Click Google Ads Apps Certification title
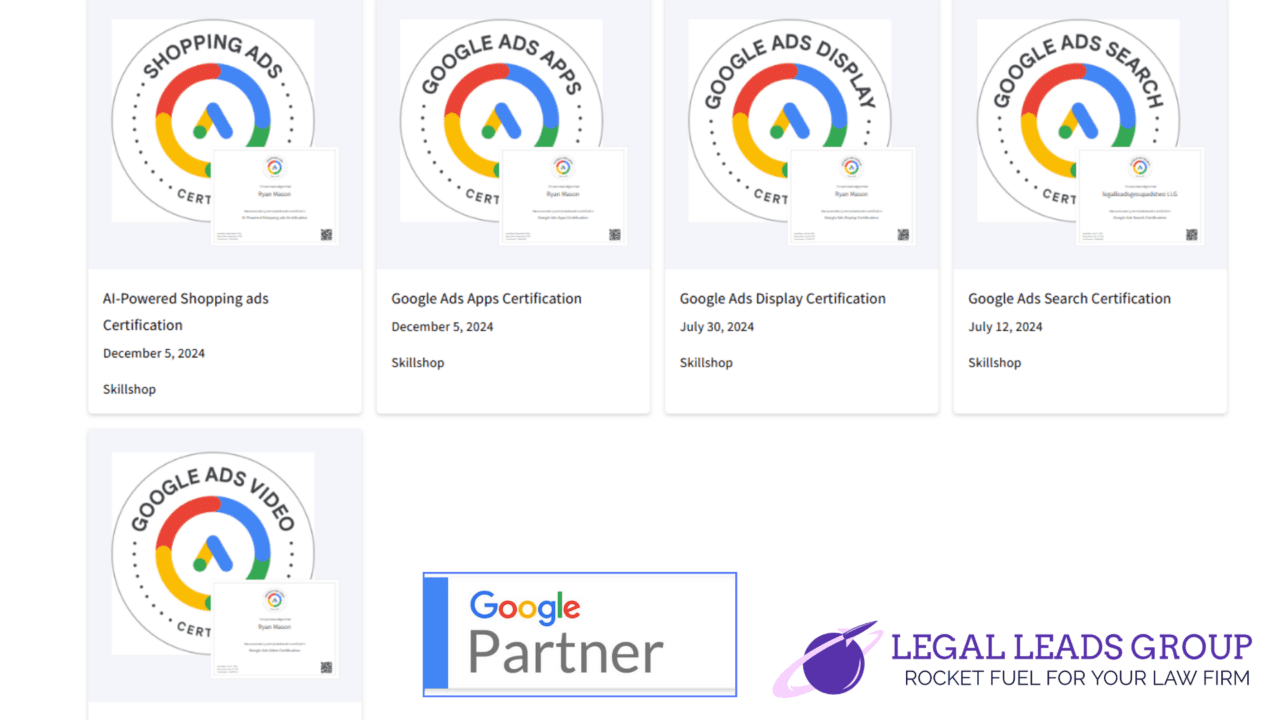 (486, 298)
